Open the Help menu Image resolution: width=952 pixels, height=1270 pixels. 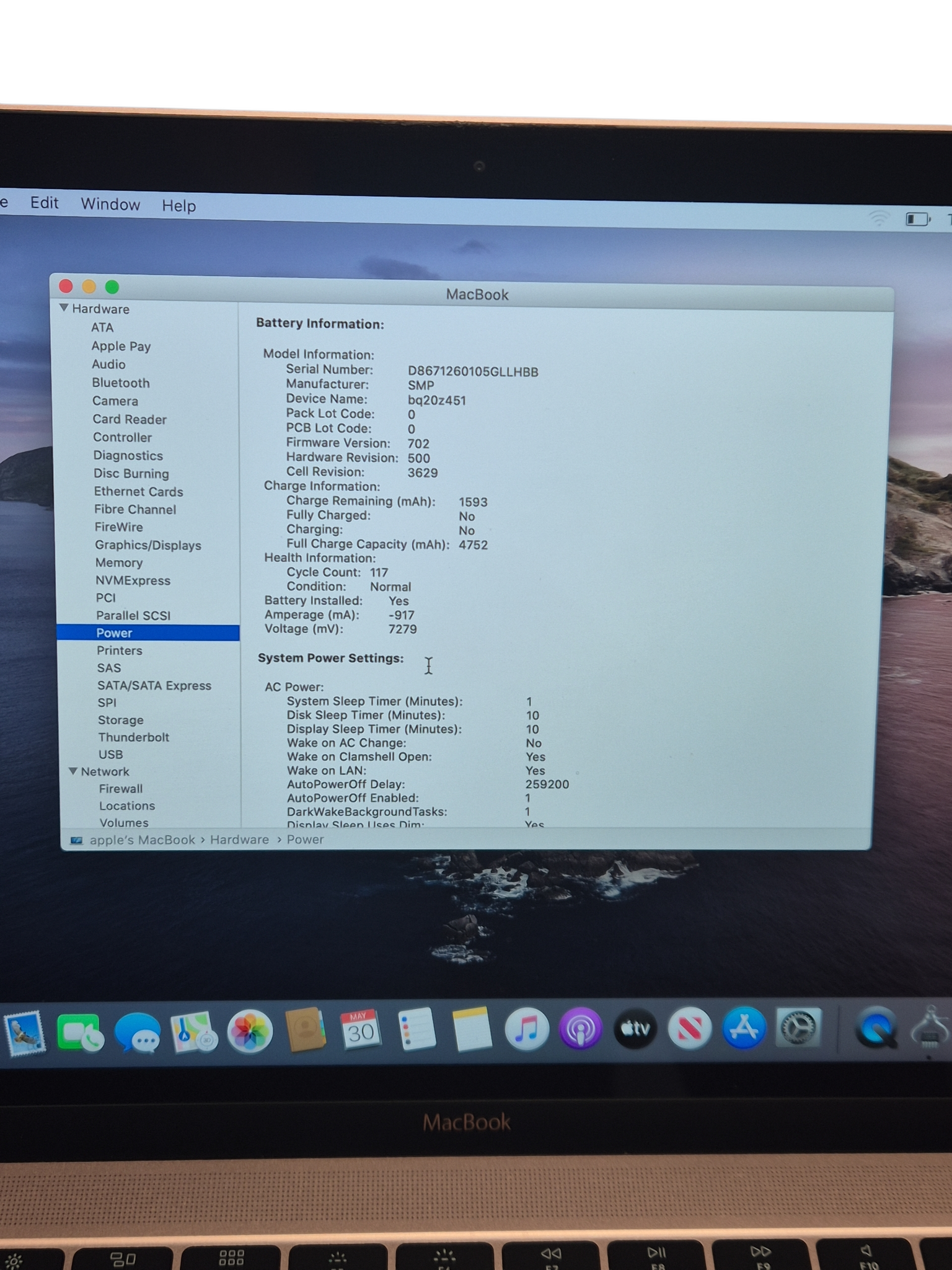point(178,205)
